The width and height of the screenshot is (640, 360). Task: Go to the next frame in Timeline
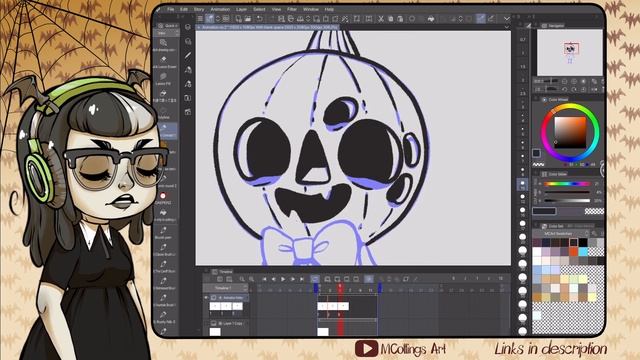(x=293, y=279)
